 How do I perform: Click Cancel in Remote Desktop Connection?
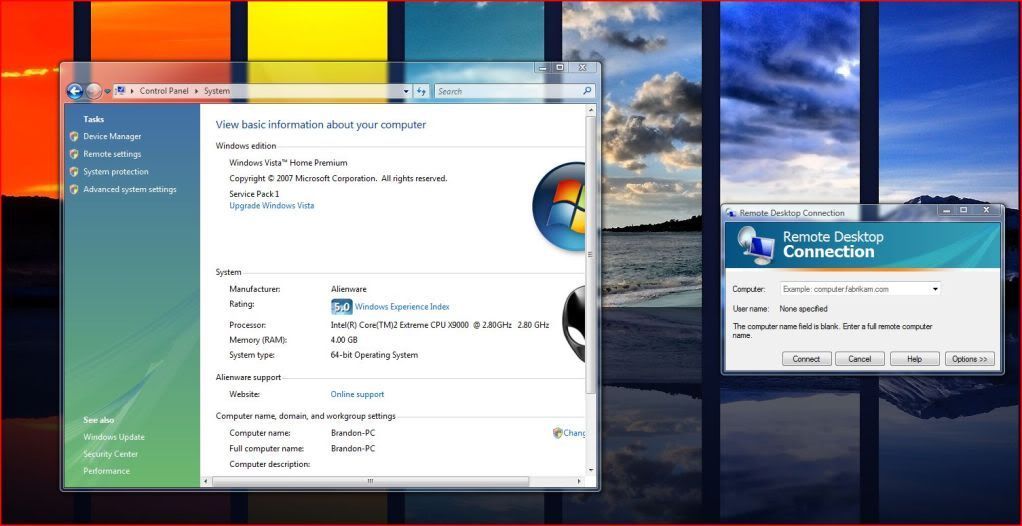coord(860,359)
